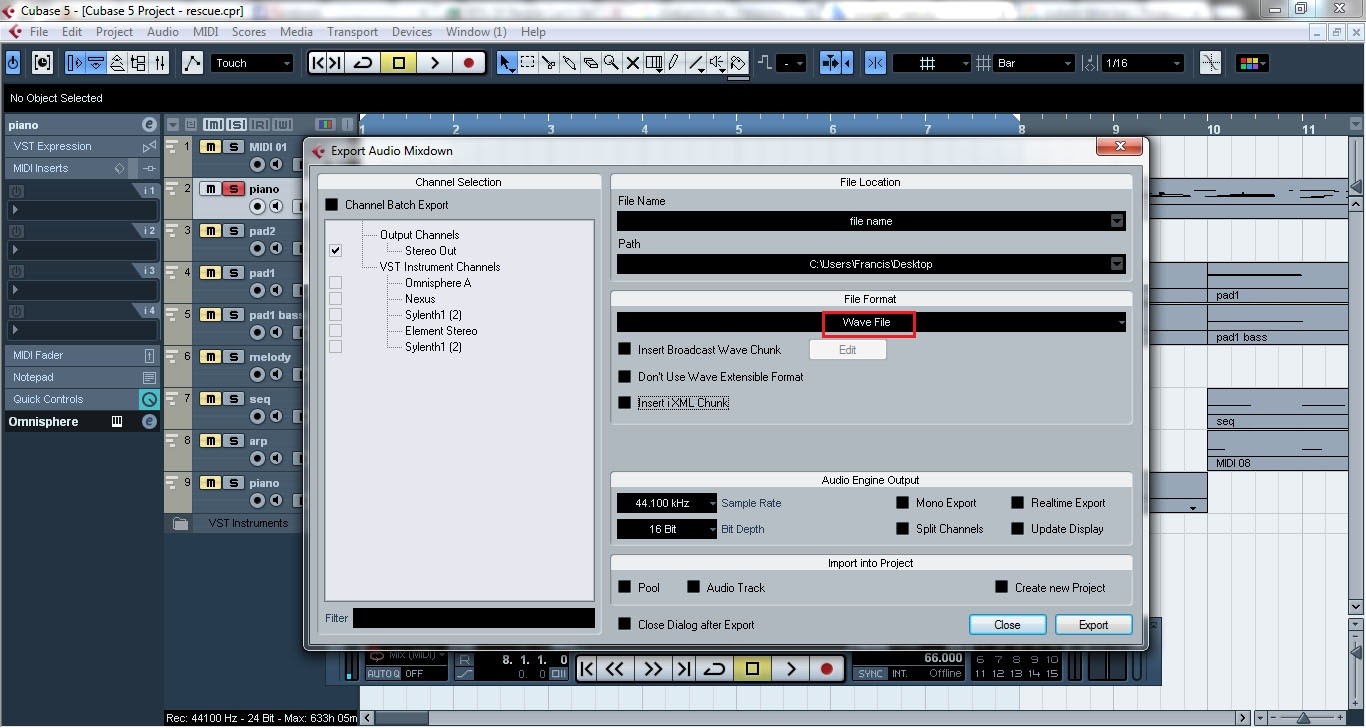1366x728 pixels.
Task: Click the Record button in the transport bar
Action: (827, 668)
